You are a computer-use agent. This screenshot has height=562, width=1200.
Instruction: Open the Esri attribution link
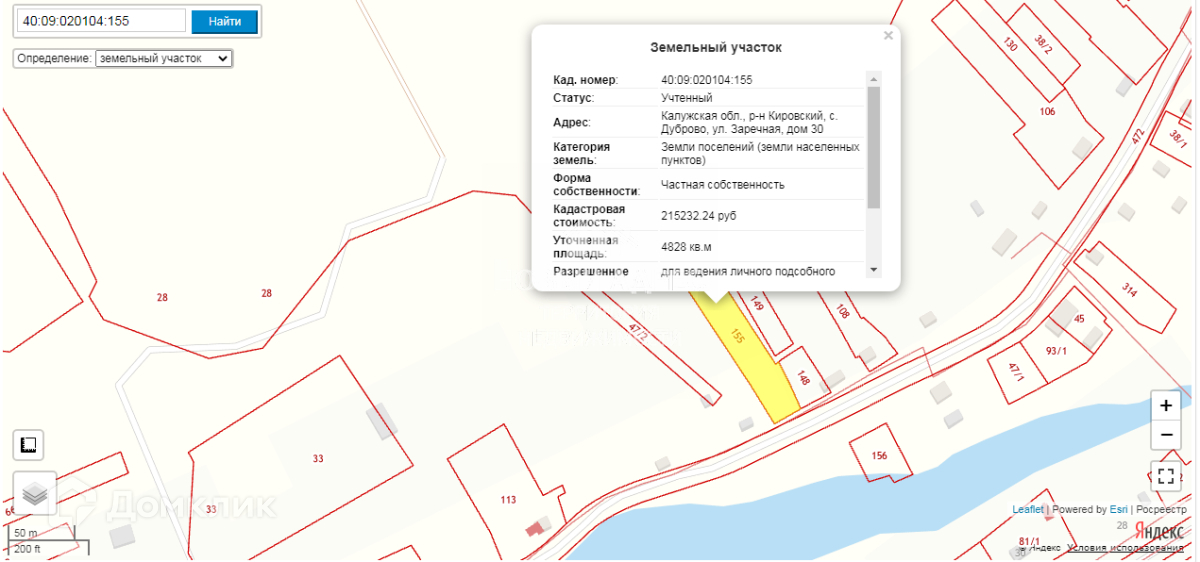1118,509
